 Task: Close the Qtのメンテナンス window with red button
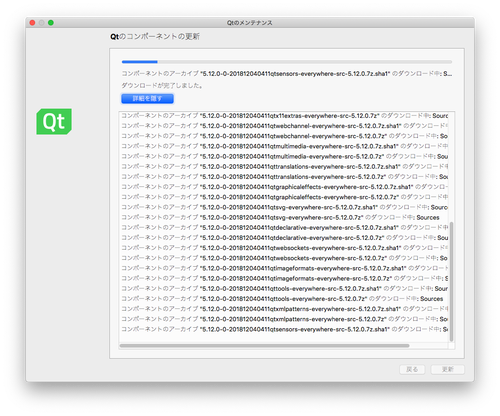coord(32,23)
